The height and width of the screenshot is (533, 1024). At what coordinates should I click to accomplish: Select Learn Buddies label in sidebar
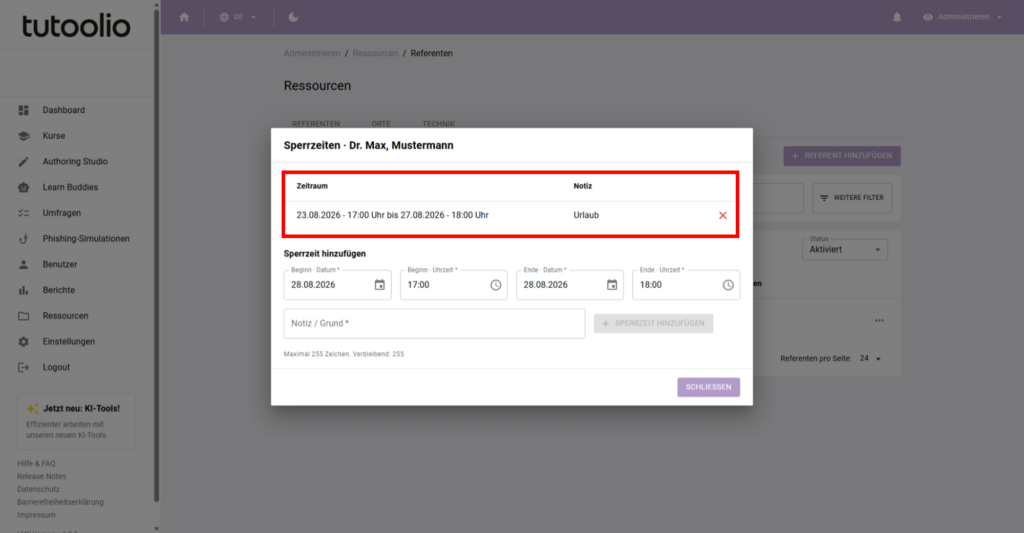coord(70,187)
